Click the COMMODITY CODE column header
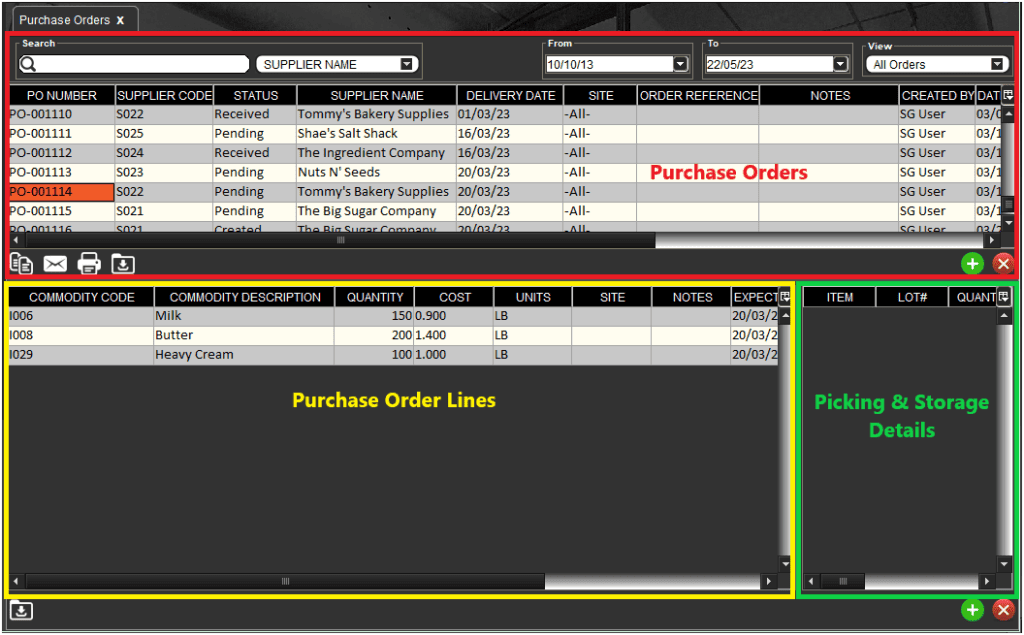Screen dimensions: 1024x635 pyautogui.click(x=82, y=297)
